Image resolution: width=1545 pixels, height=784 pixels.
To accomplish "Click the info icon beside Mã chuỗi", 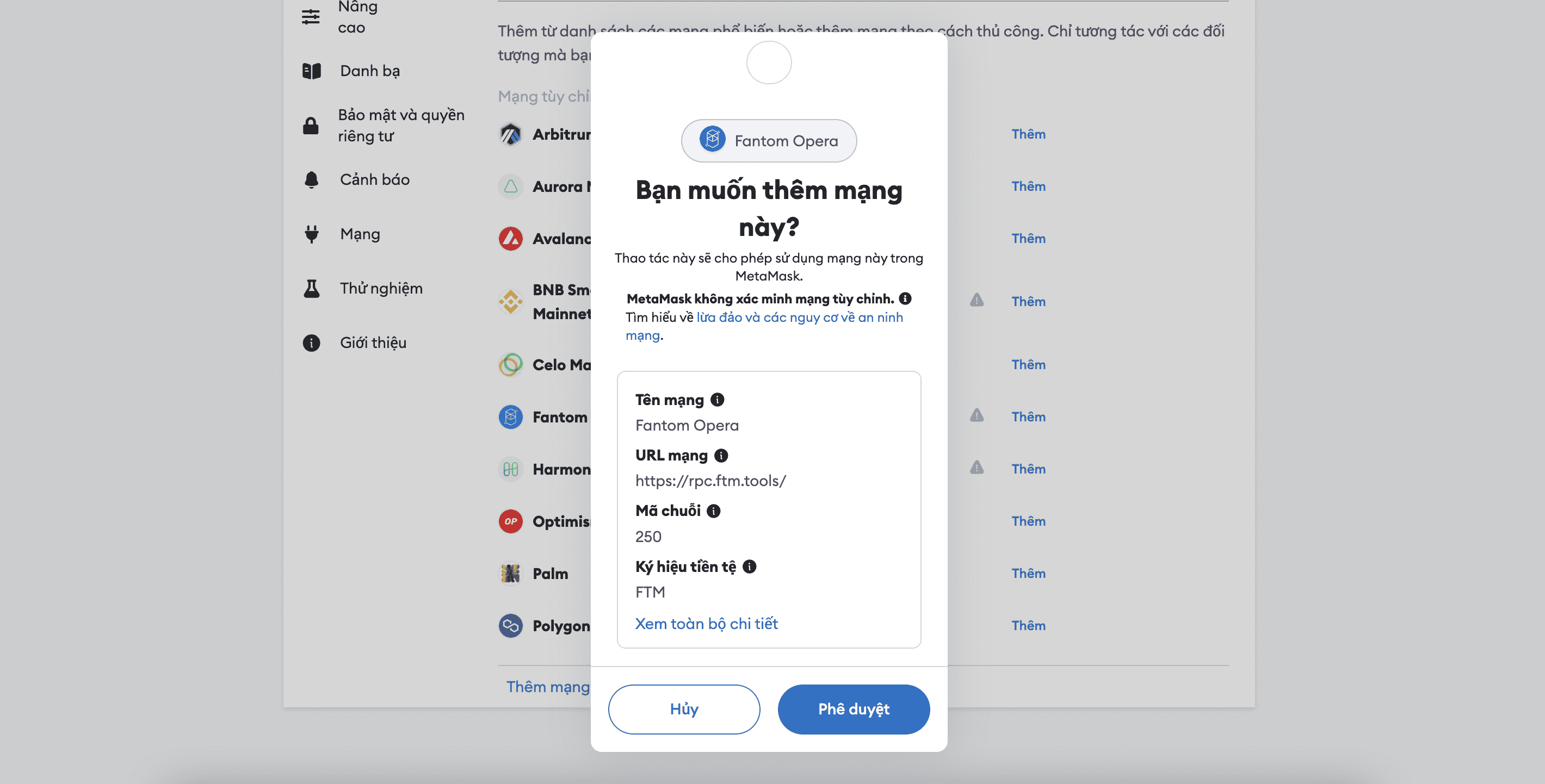I will [x=714, y=511].
